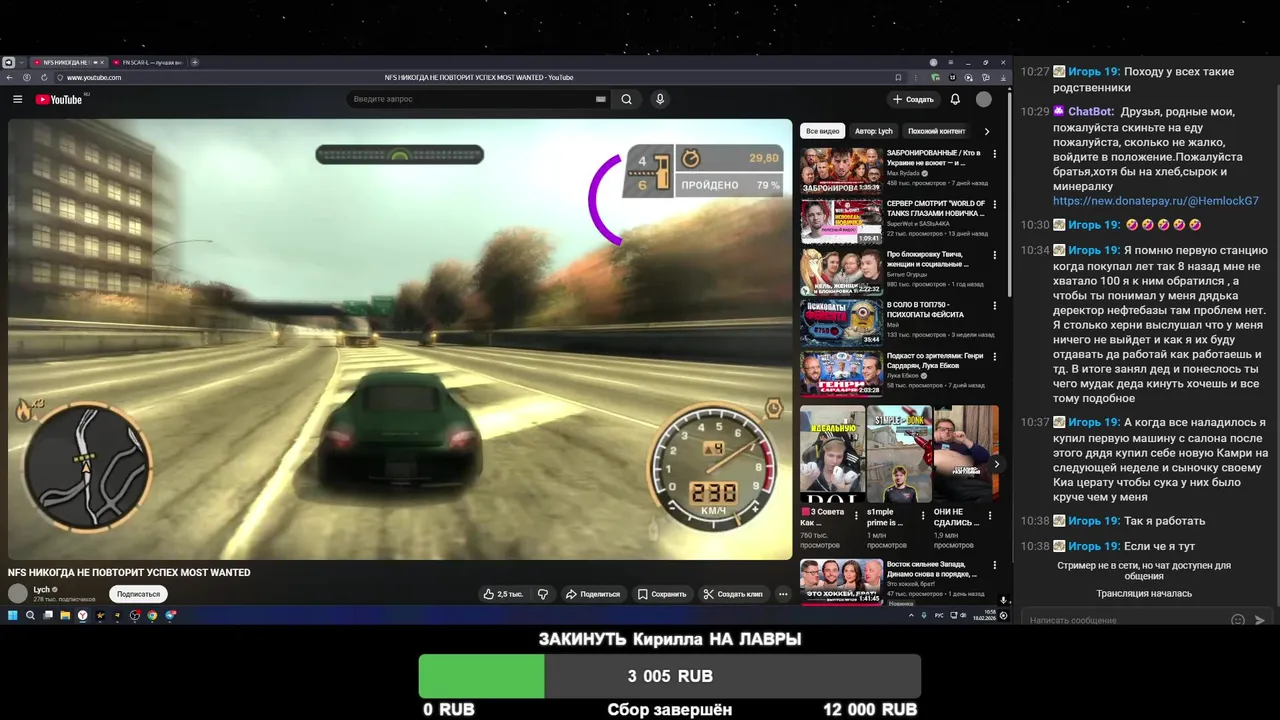Open emoji picker in chat input

coord(1238,620)
